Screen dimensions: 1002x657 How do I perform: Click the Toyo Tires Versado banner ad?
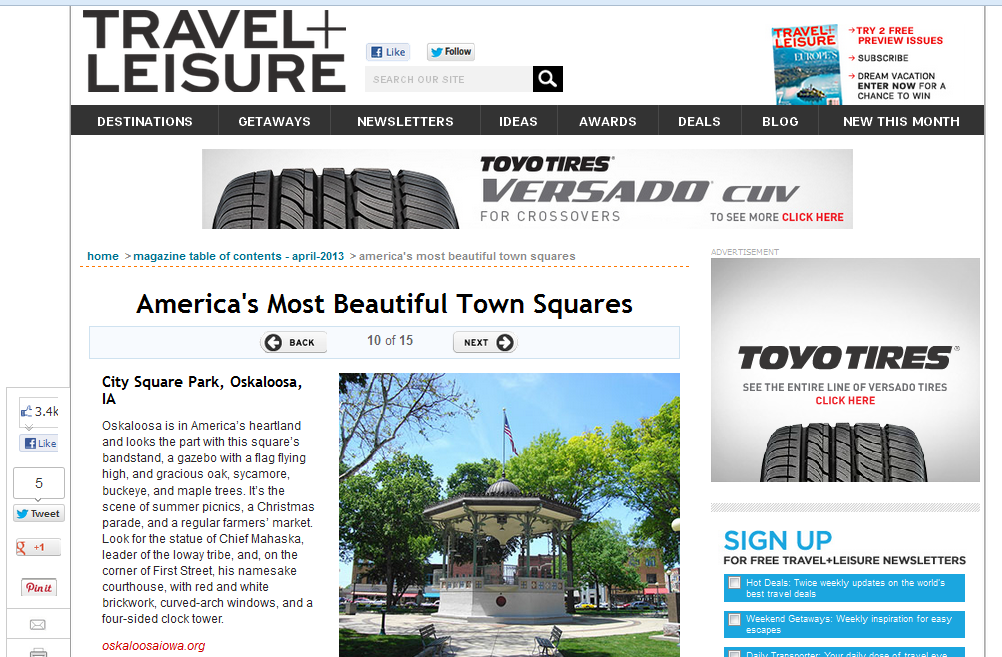click(x=527, y=189)
